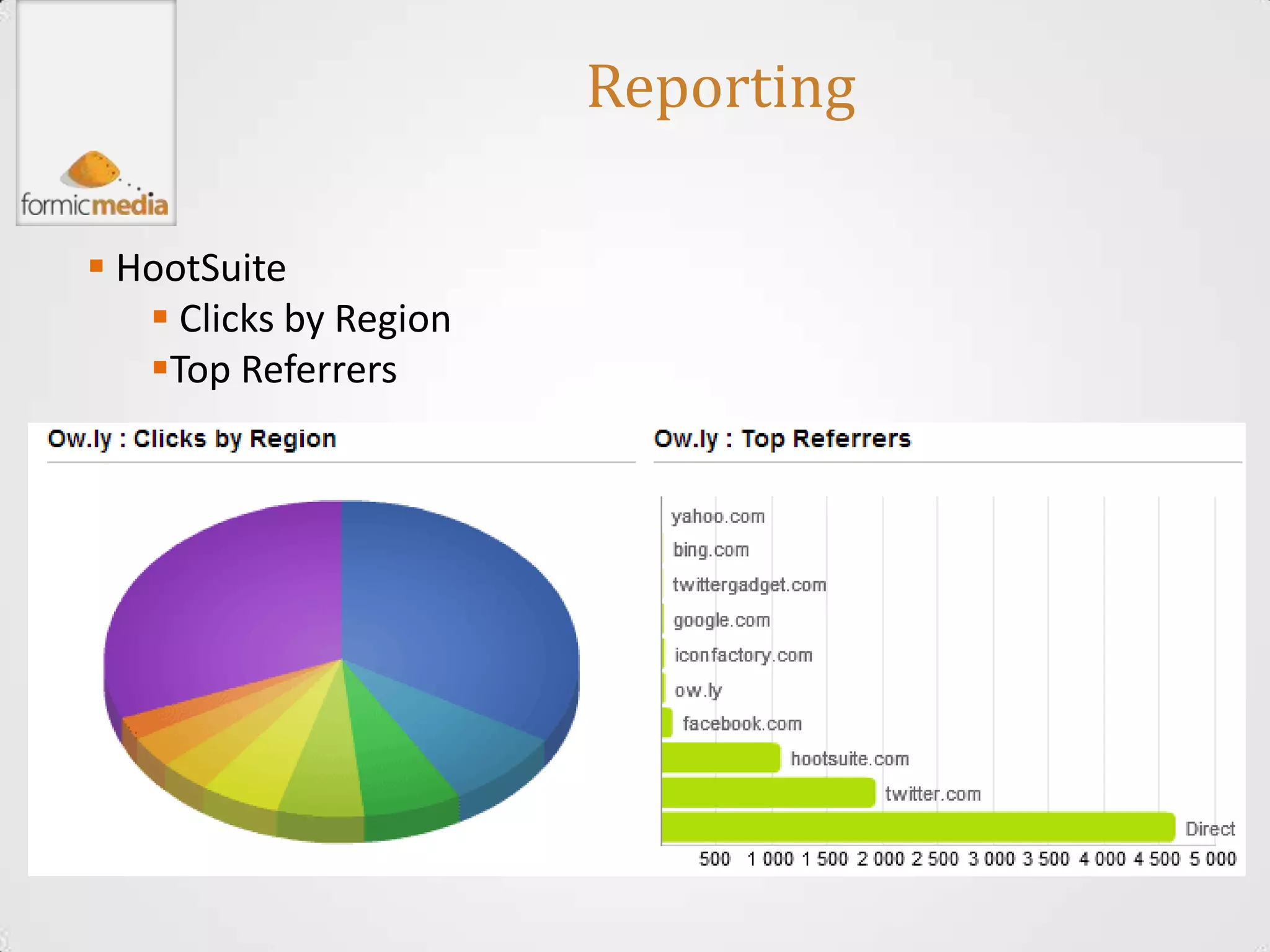Image resolution: width=1270 pixels, height=952 pixels.
Task: Click the 500 axis value
Action: pos(715,859)
